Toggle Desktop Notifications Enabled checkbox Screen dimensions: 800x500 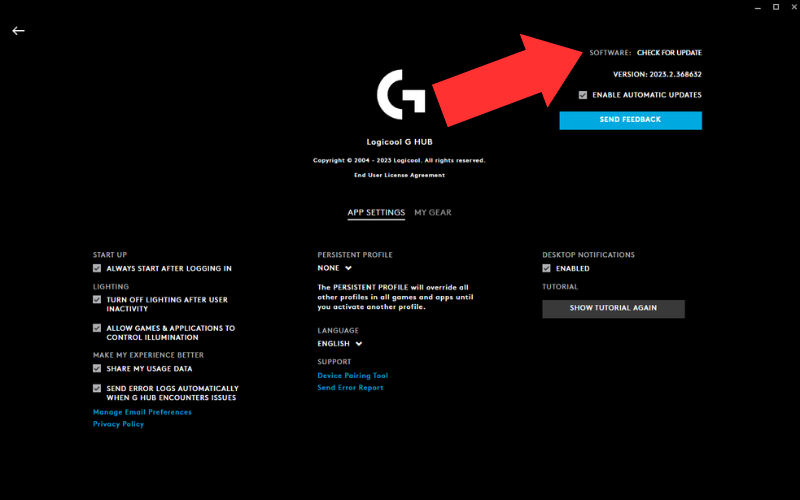coord(546,268)
